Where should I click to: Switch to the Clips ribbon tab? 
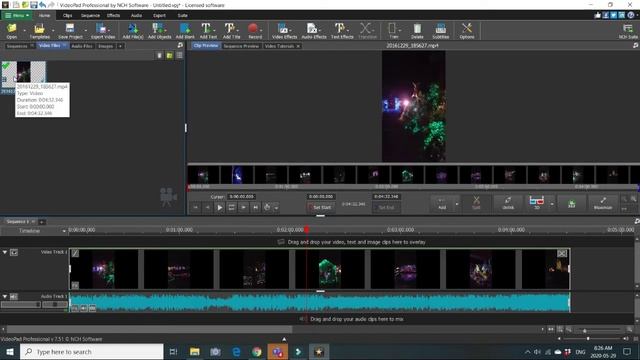pyautogui.click(x=67, y=16)
